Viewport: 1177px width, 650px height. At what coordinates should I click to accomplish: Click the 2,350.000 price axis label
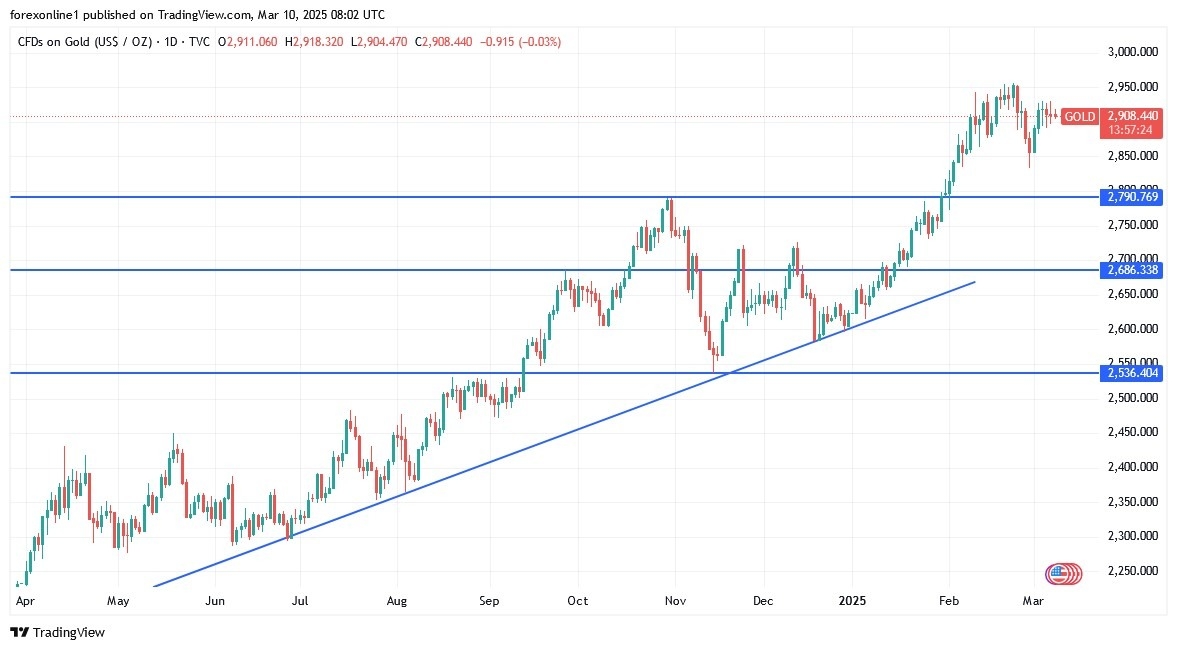click(1133, 501)
